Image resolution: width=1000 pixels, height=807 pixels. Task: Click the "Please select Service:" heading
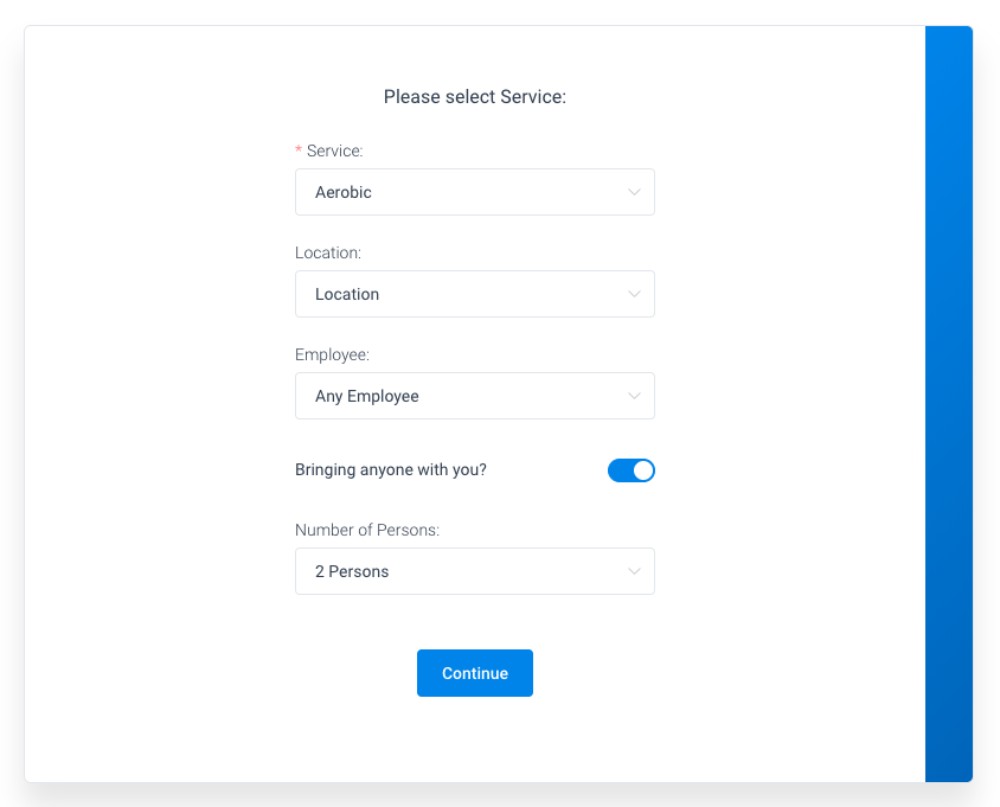coord(475,98)
